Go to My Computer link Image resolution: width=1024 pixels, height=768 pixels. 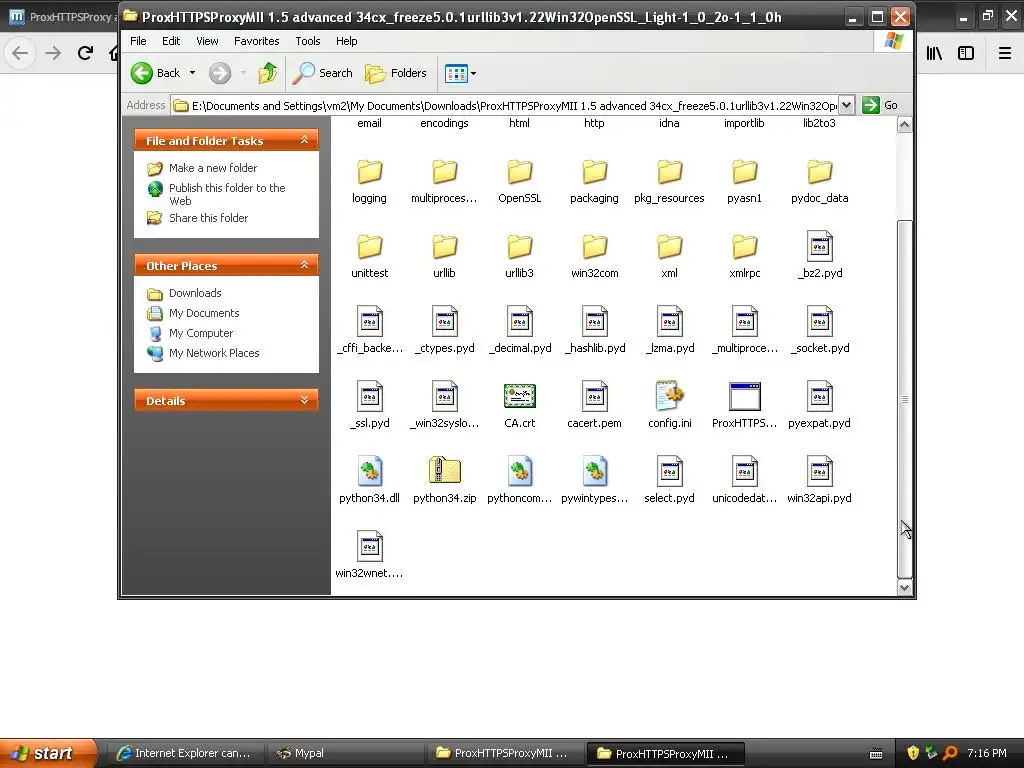(x=200, y=333)
